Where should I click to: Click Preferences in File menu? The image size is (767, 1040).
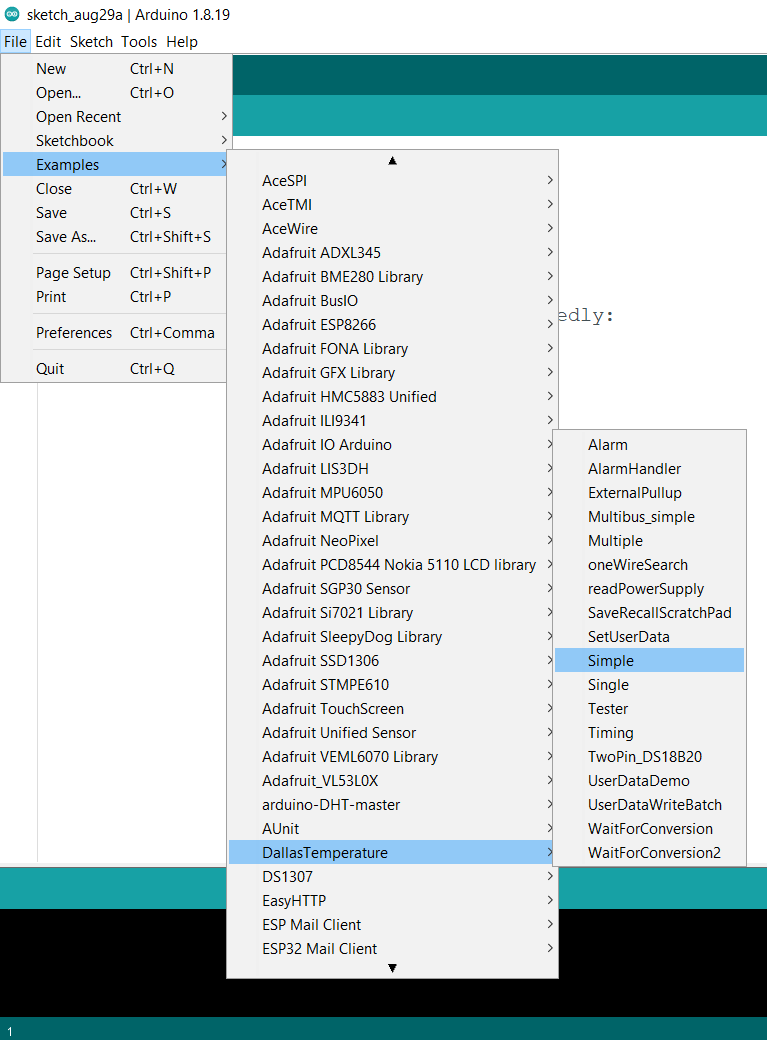coord(74,333)
